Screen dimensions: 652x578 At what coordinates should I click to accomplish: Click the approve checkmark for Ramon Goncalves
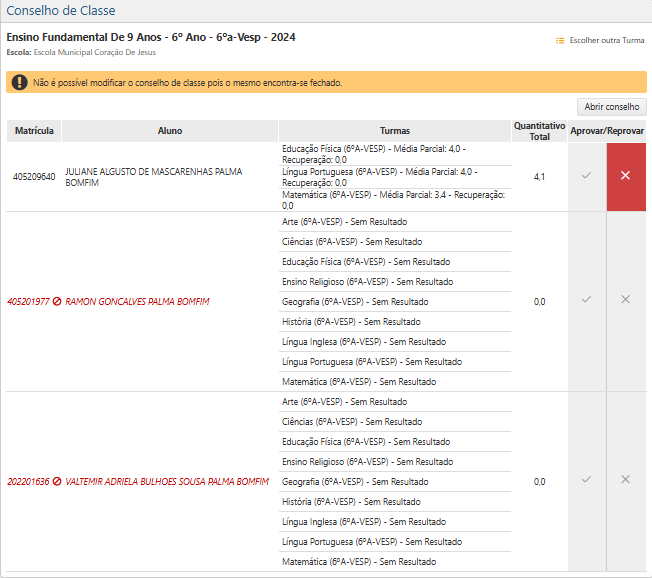click(586, 300)
